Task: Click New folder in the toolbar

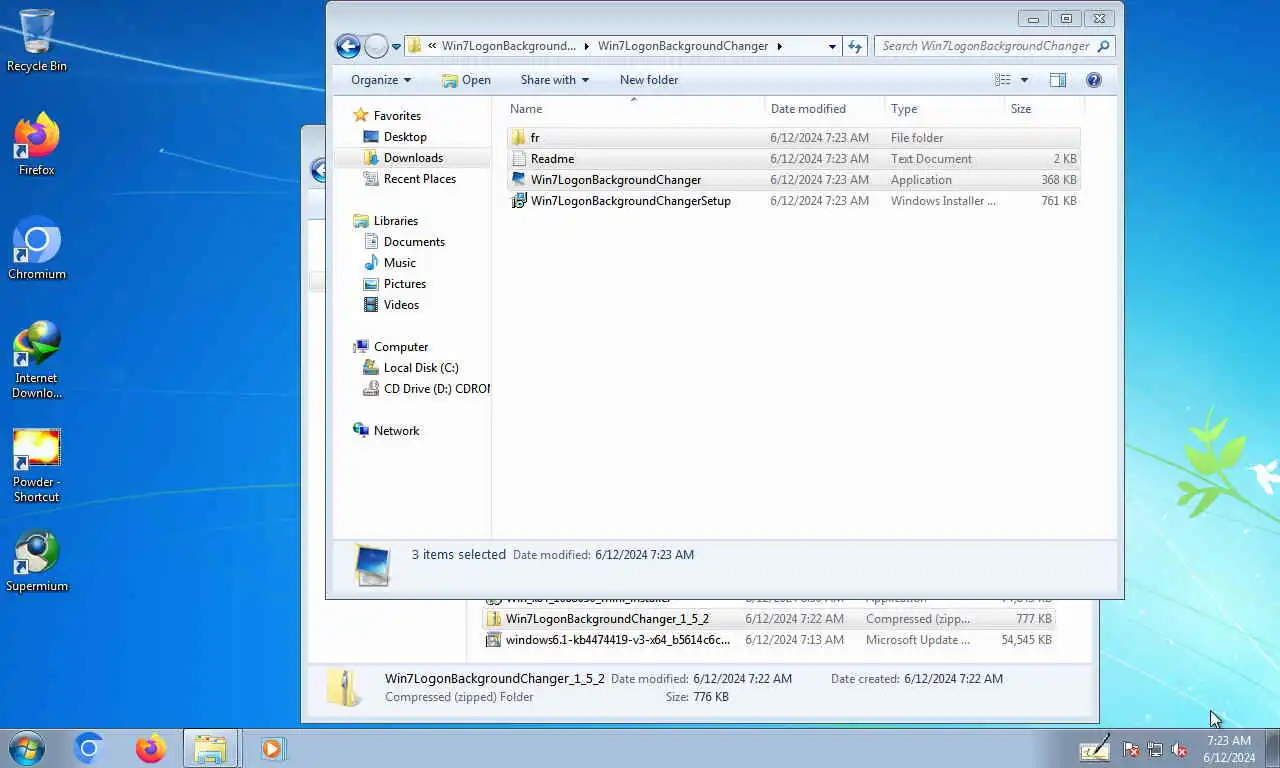Action: 649,80
